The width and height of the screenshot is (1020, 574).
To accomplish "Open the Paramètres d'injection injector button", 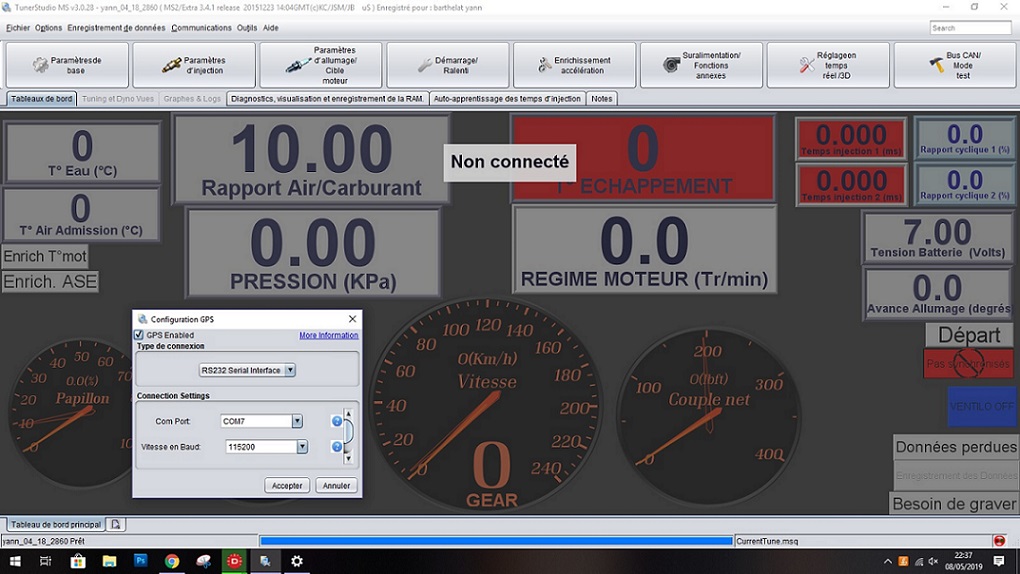I will point(194,65).
